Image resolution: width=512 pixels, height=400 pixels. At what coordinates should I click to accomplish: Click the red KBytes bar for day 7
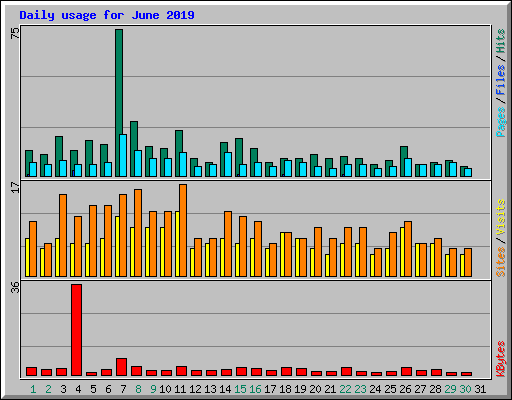(121, 367)
